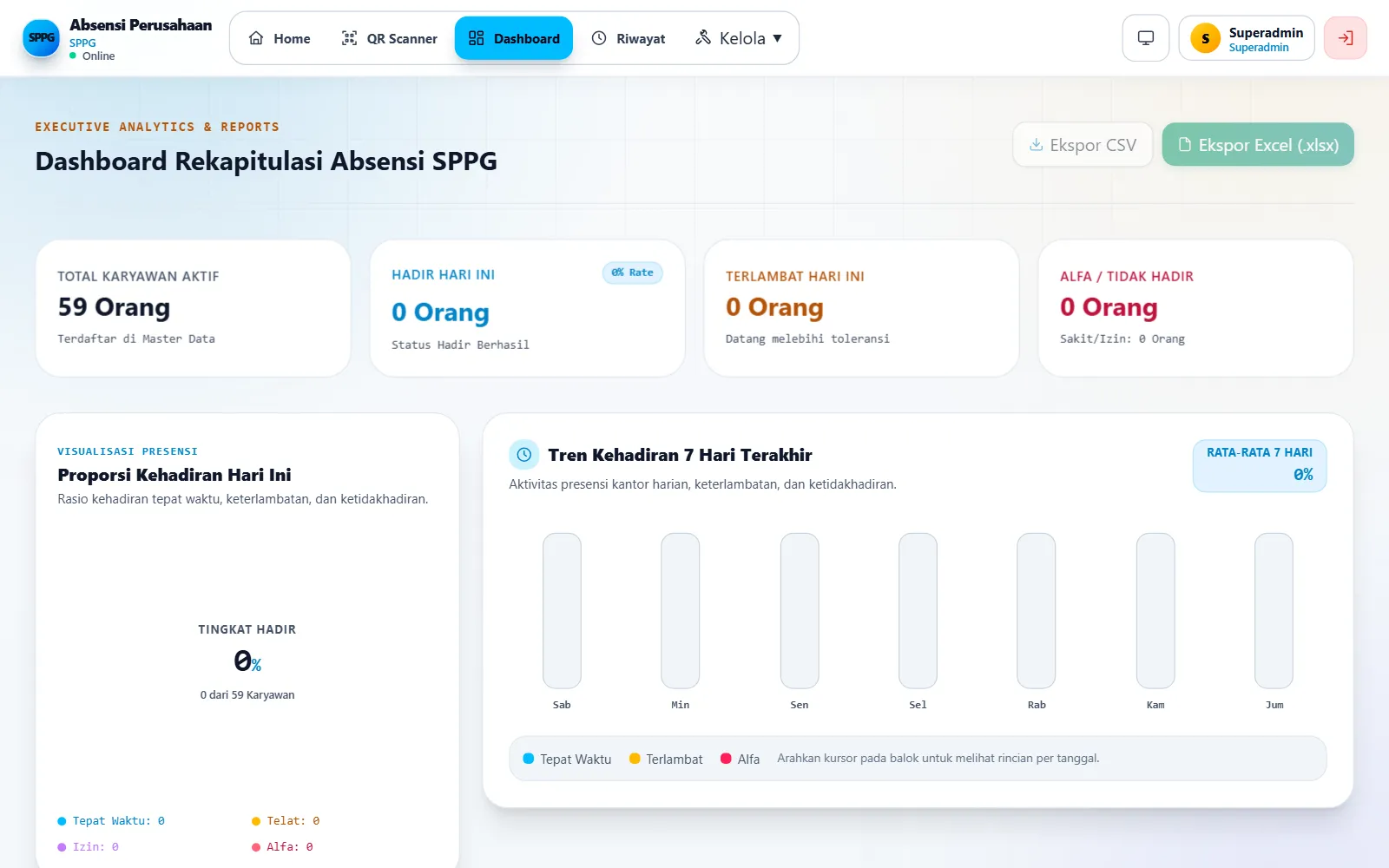The height and width of the screenshot is (868, 1389).
Task: Export data with Ekspor Excel (.xlsx) button
Action: [1258, 145]
